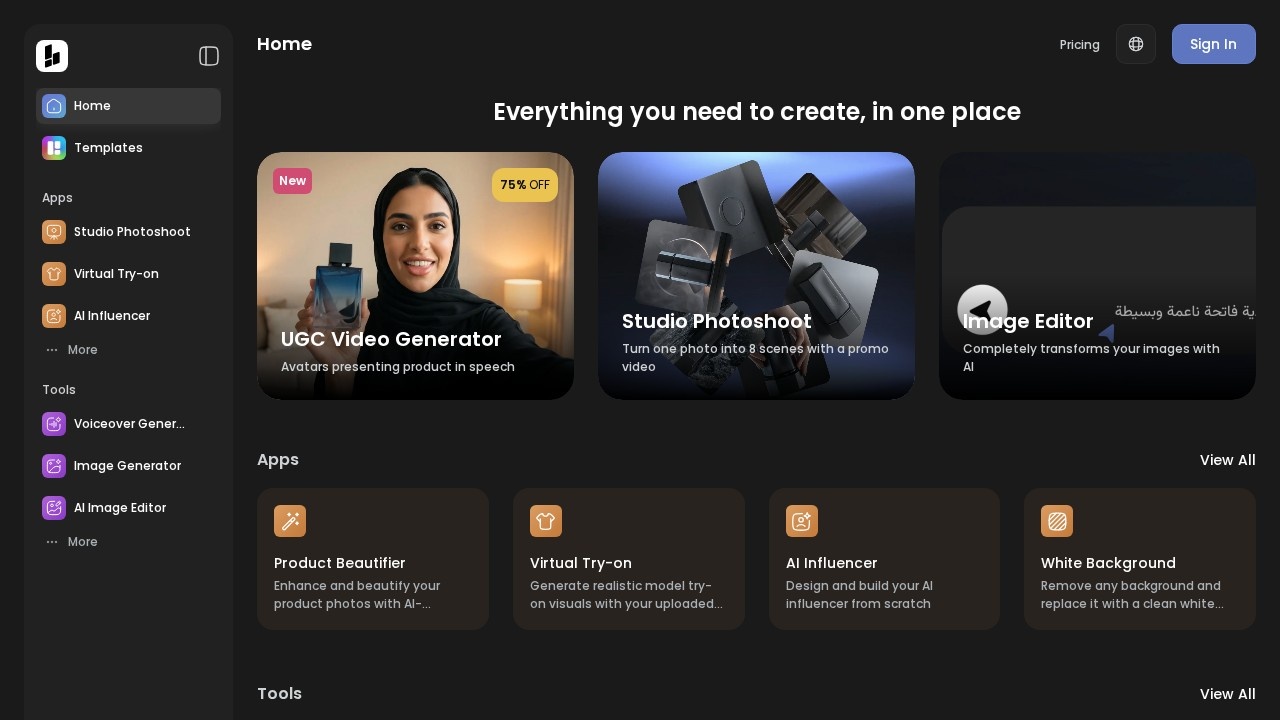View All in the Apps section
Image resolution: width=1280 pixels, height=720 pixels.
click(x=1228, y=460)
